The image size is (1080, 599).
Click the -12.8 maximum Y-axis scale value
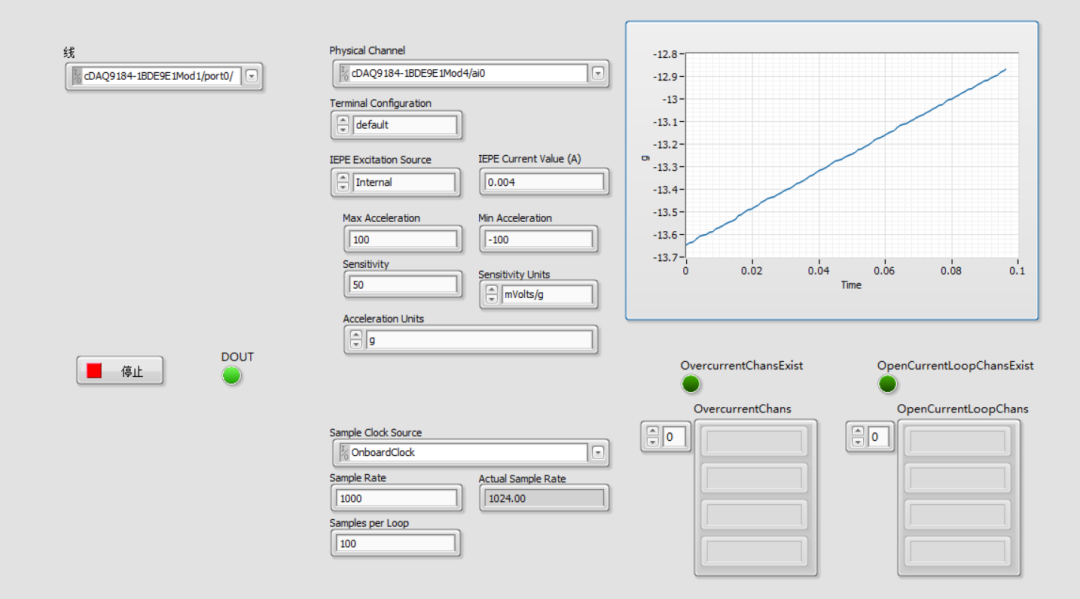(x=665, y=54)
